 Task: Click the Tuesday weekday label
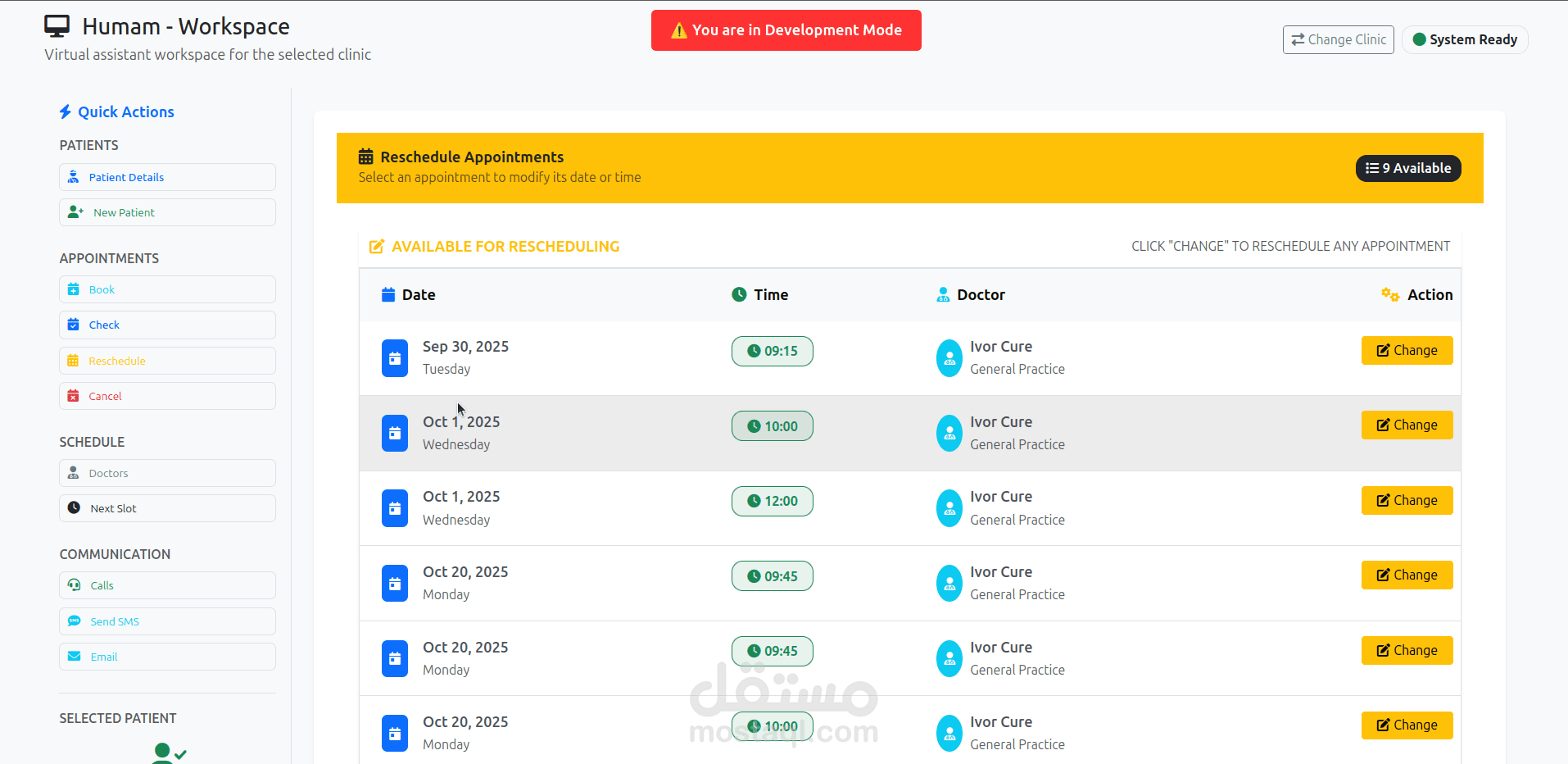[446, 369]
